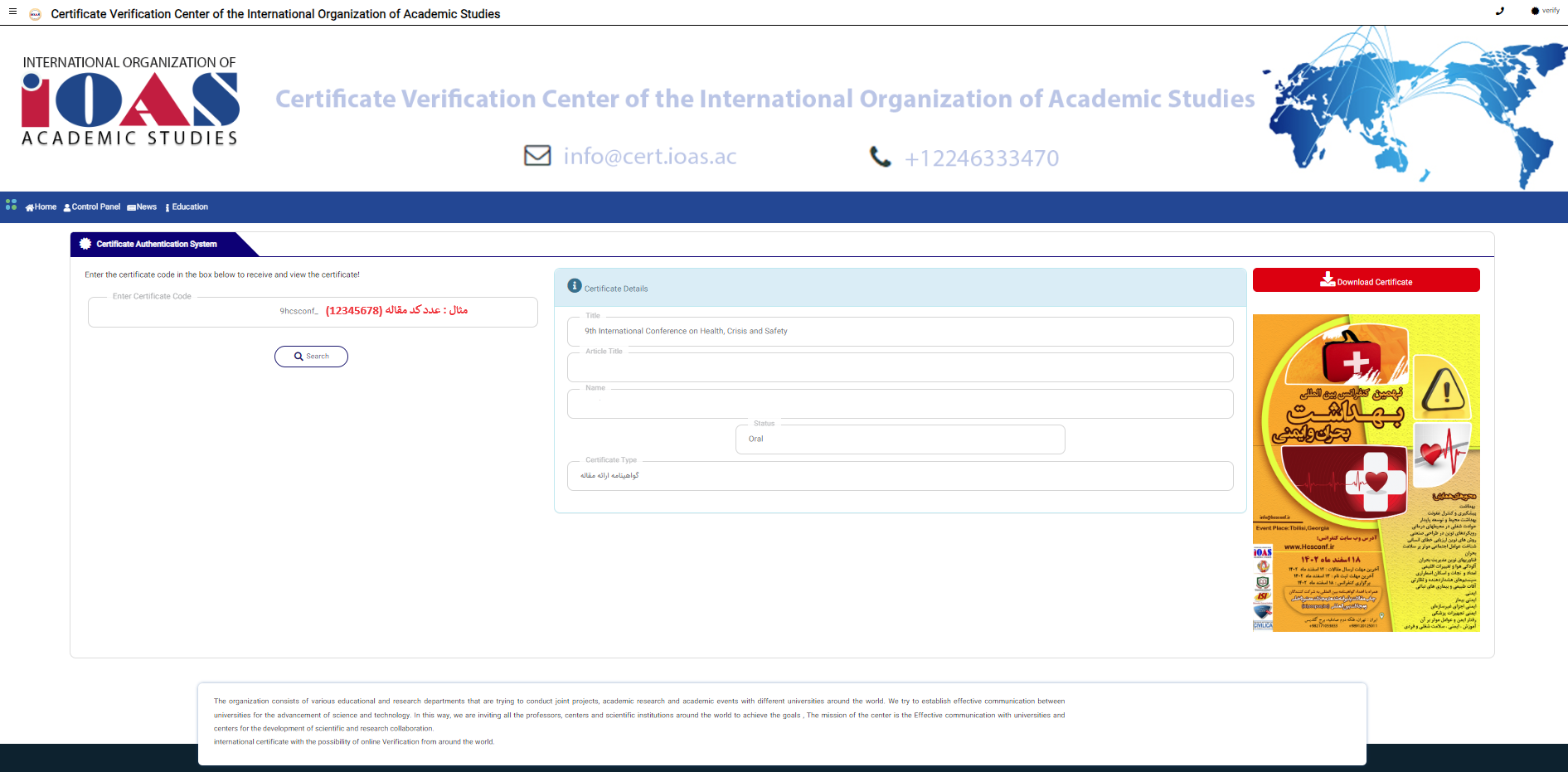
Task: Click the page heading "Certificate Verification Center" banner
Action: 765,99
